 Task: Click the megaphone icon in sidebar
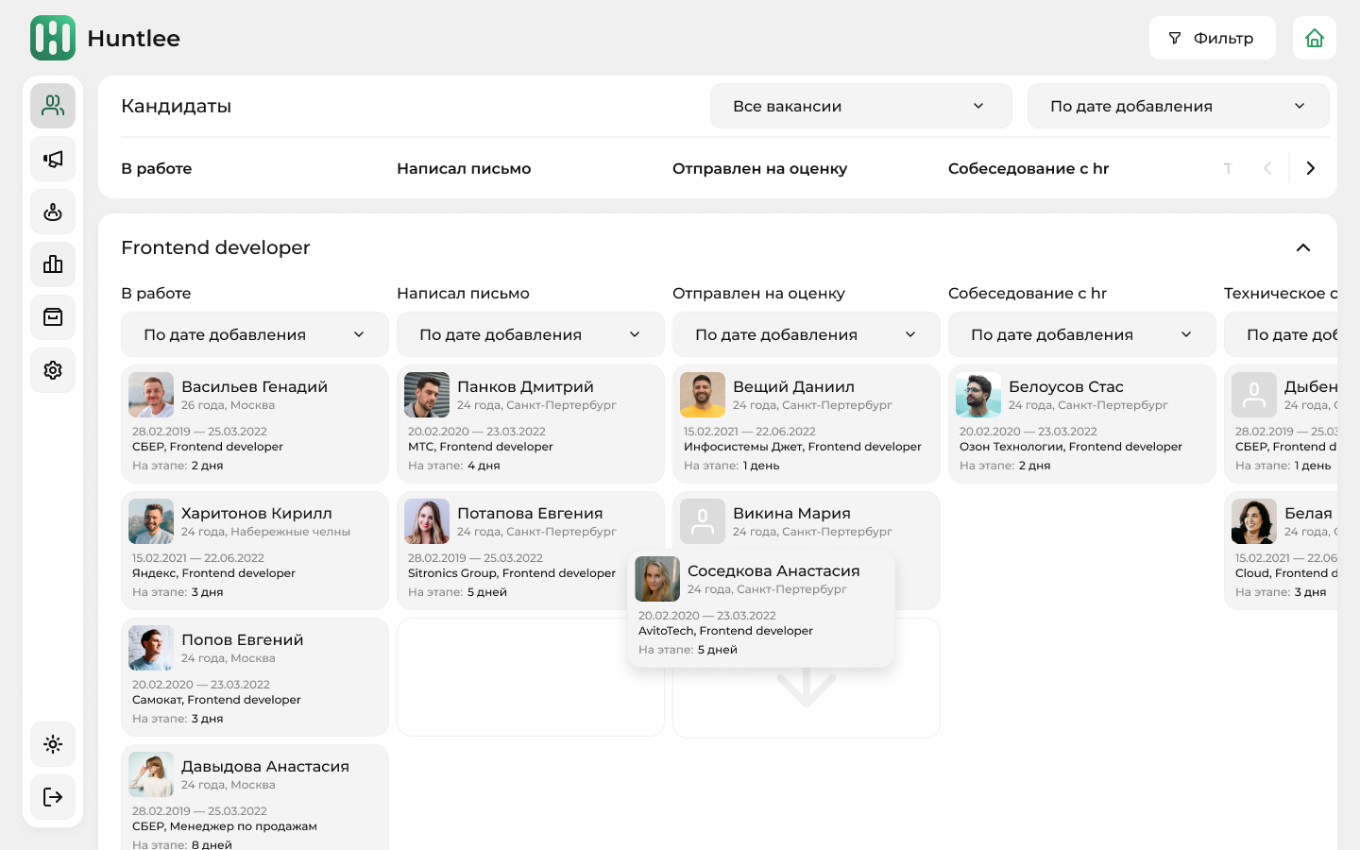click(x=53, y=159)
